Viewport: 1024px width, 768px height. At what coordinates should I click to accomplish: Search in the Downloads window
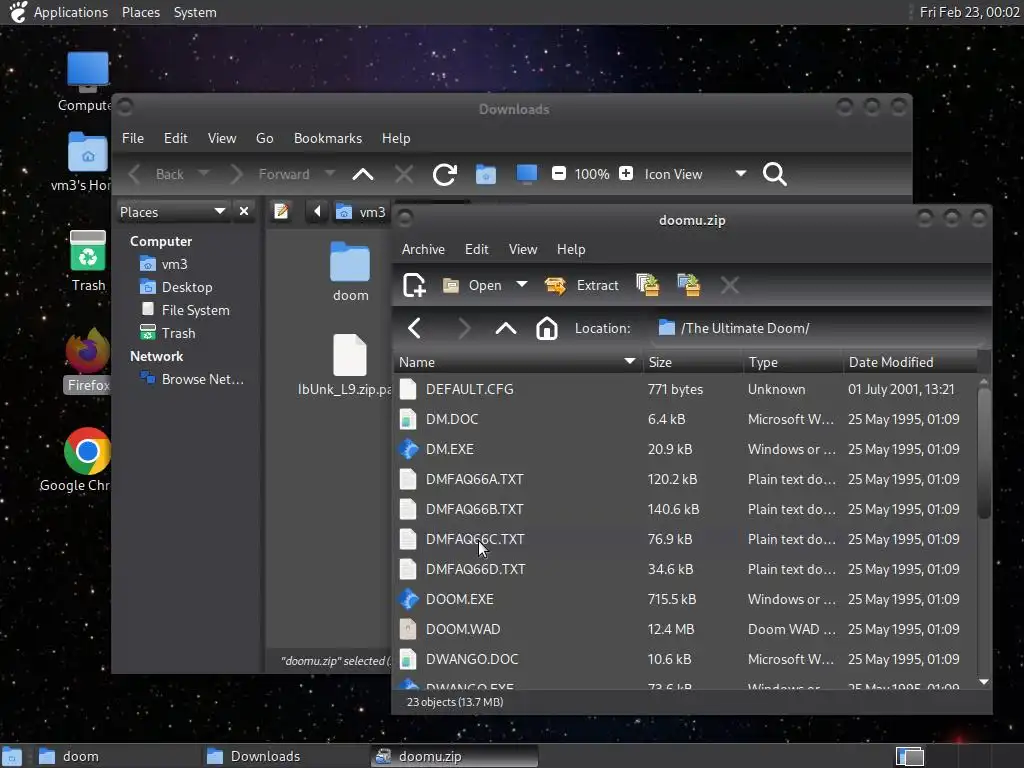775,174
